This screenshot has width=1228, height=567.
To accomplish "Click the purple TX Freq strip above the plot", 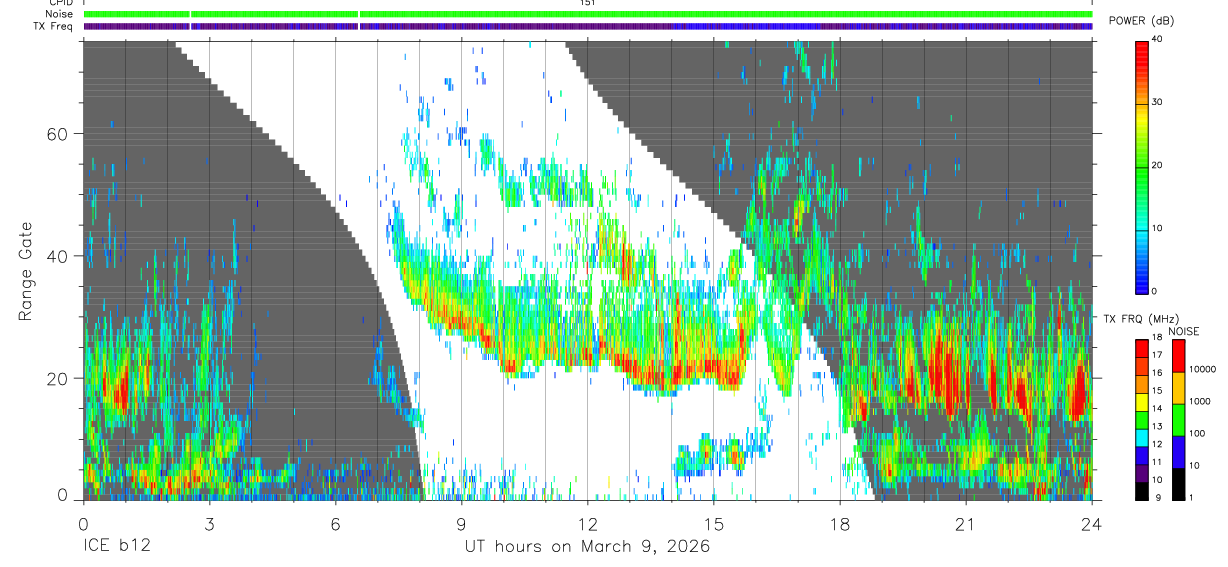I will coord(588,26).
